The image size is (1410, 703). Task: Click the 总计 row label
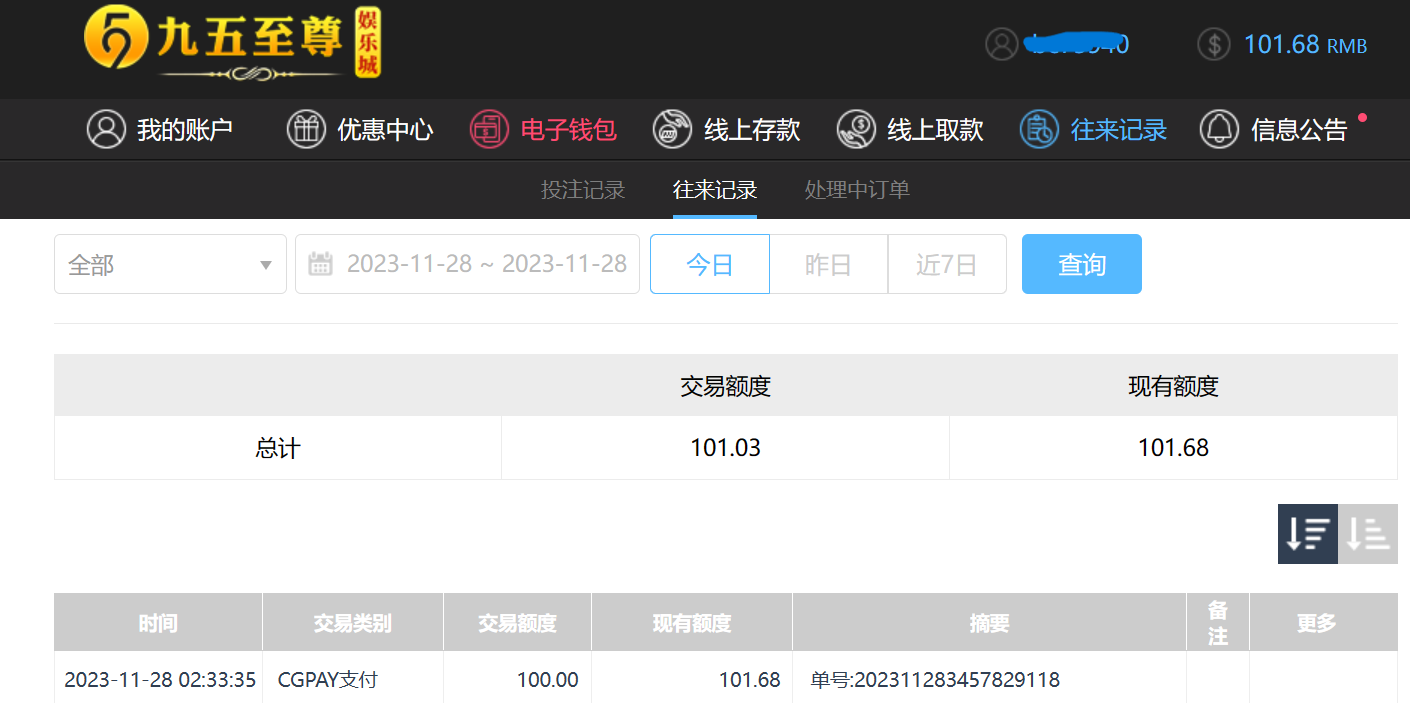coord(278,448)
